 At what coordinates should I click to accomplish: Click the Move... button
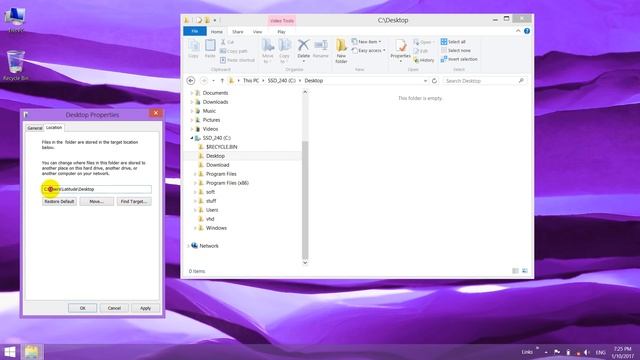[96, 202]
